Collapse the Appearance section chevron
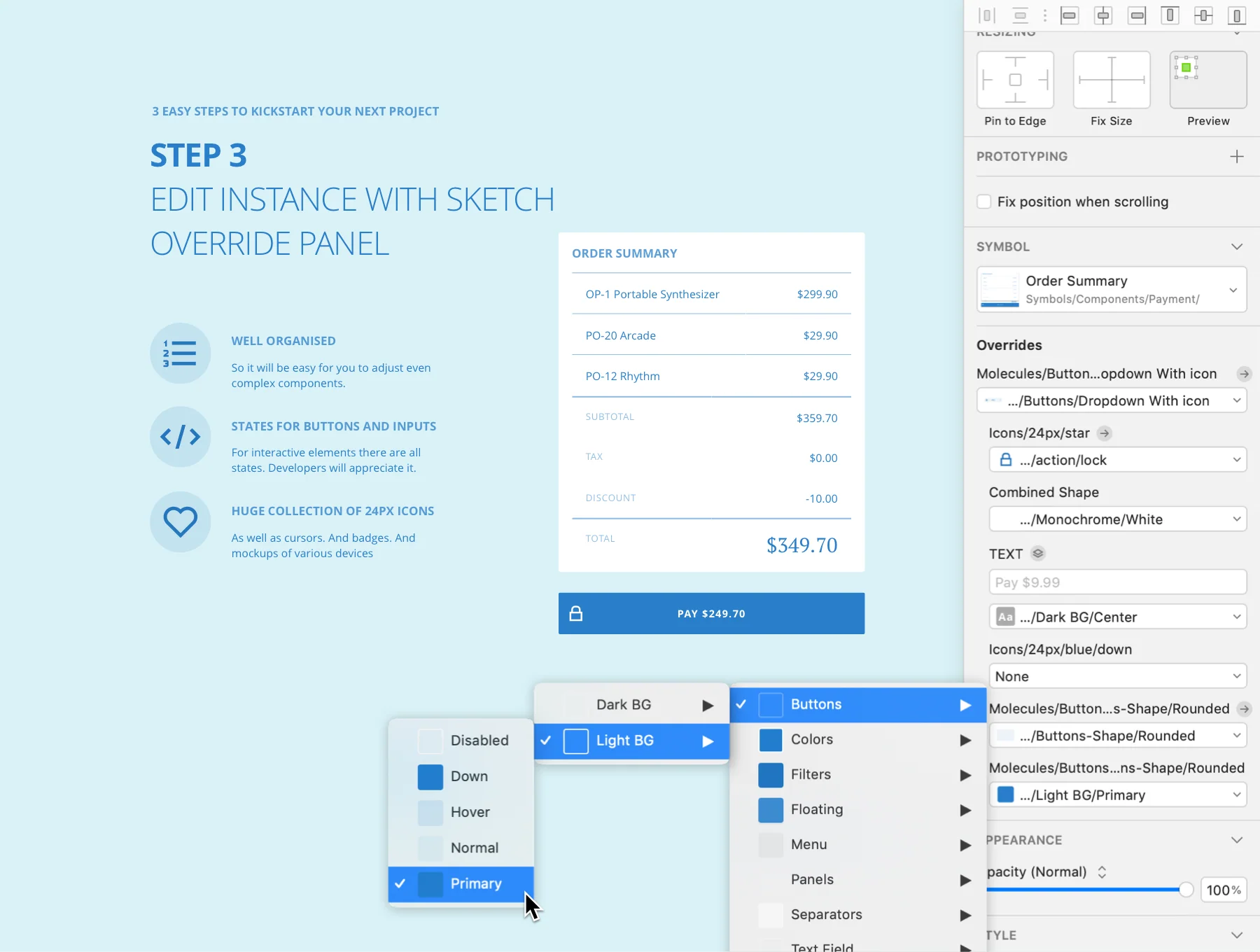1260x952 pixels. [1237, 840]
